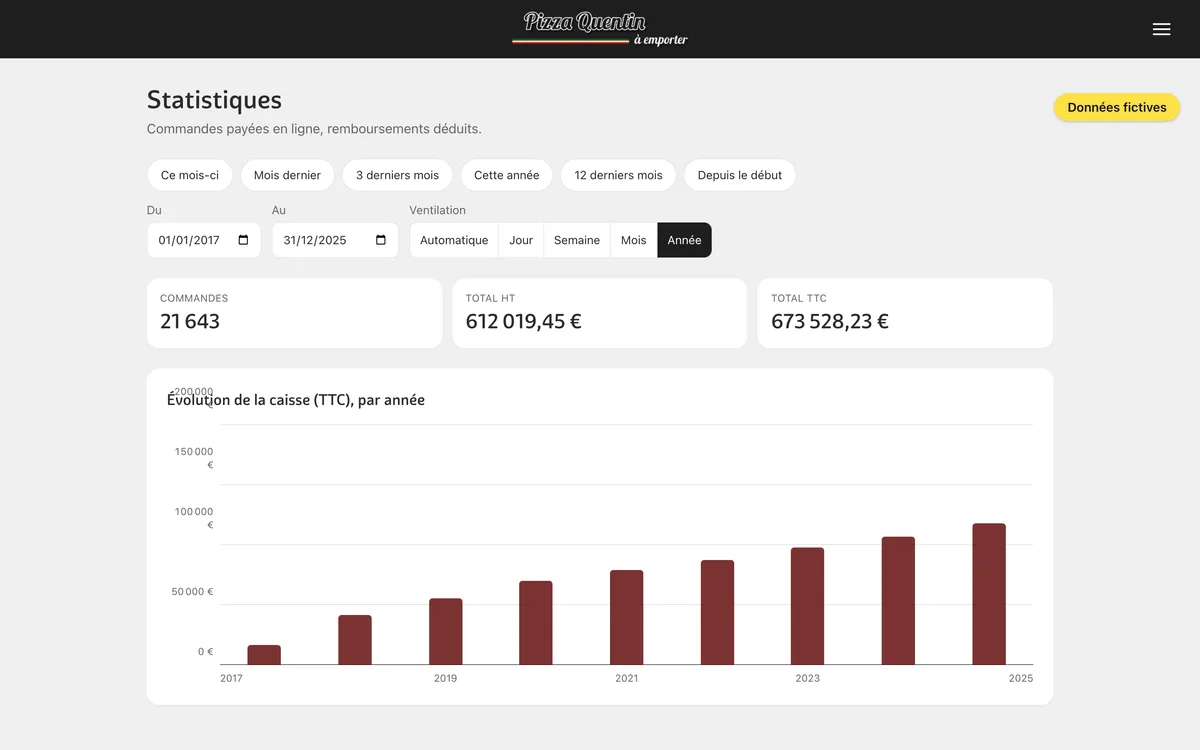This screenshot has width=1200, height=750.
Task: Filter statistics to Ce mois-ci
Action: (x=190, y=175)
